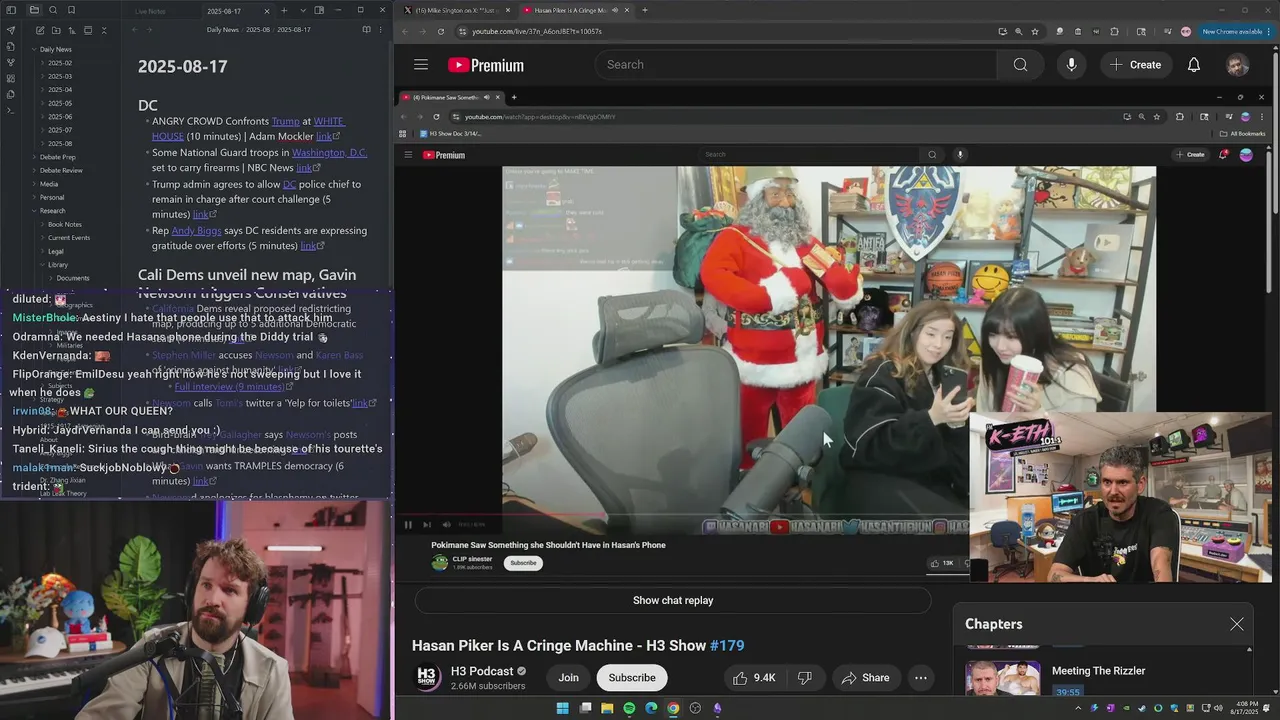
Task: Expand the 2025-02 folder
Action: click(x=43, y=63)
